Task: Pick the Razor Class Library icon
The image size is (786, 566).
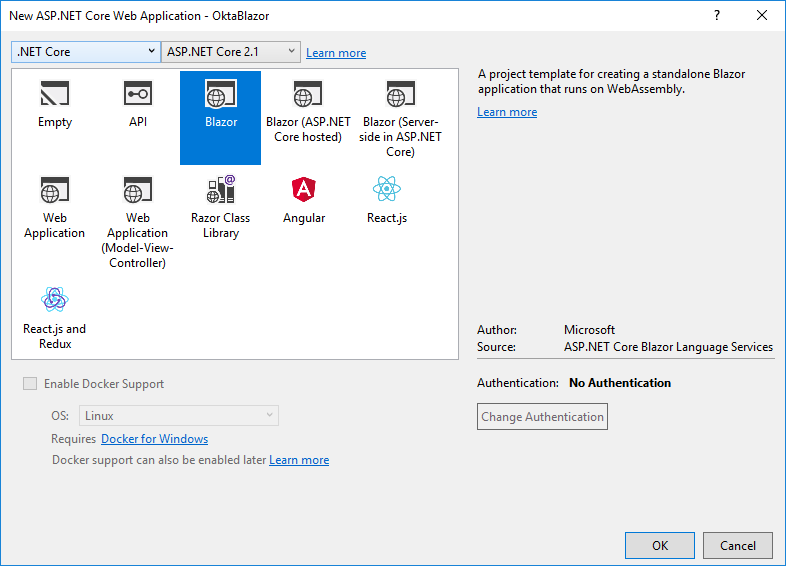Action: (220, 190)
